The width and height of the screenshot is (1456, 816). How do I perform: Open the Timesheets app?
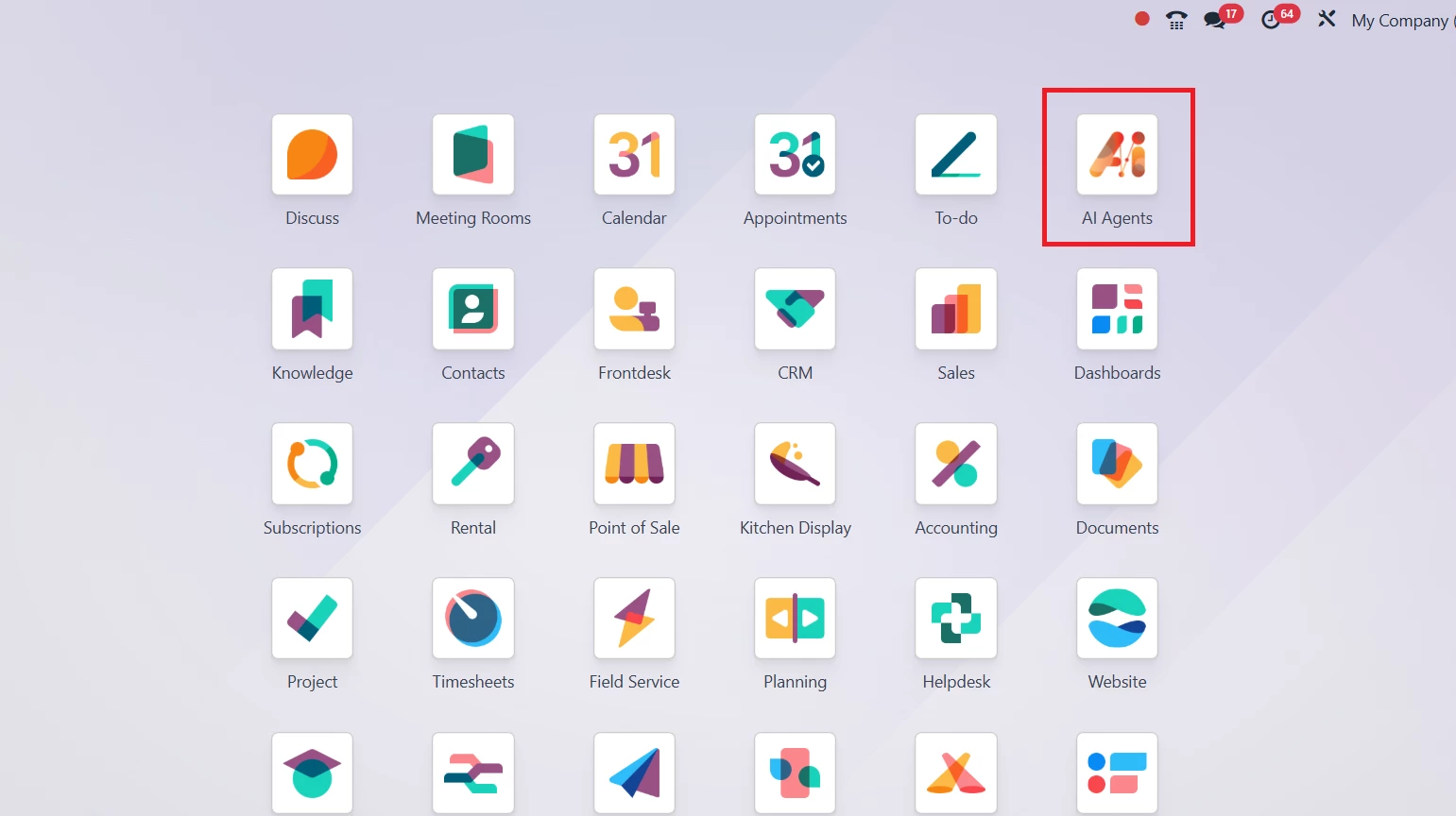click(x=473, y=619)
